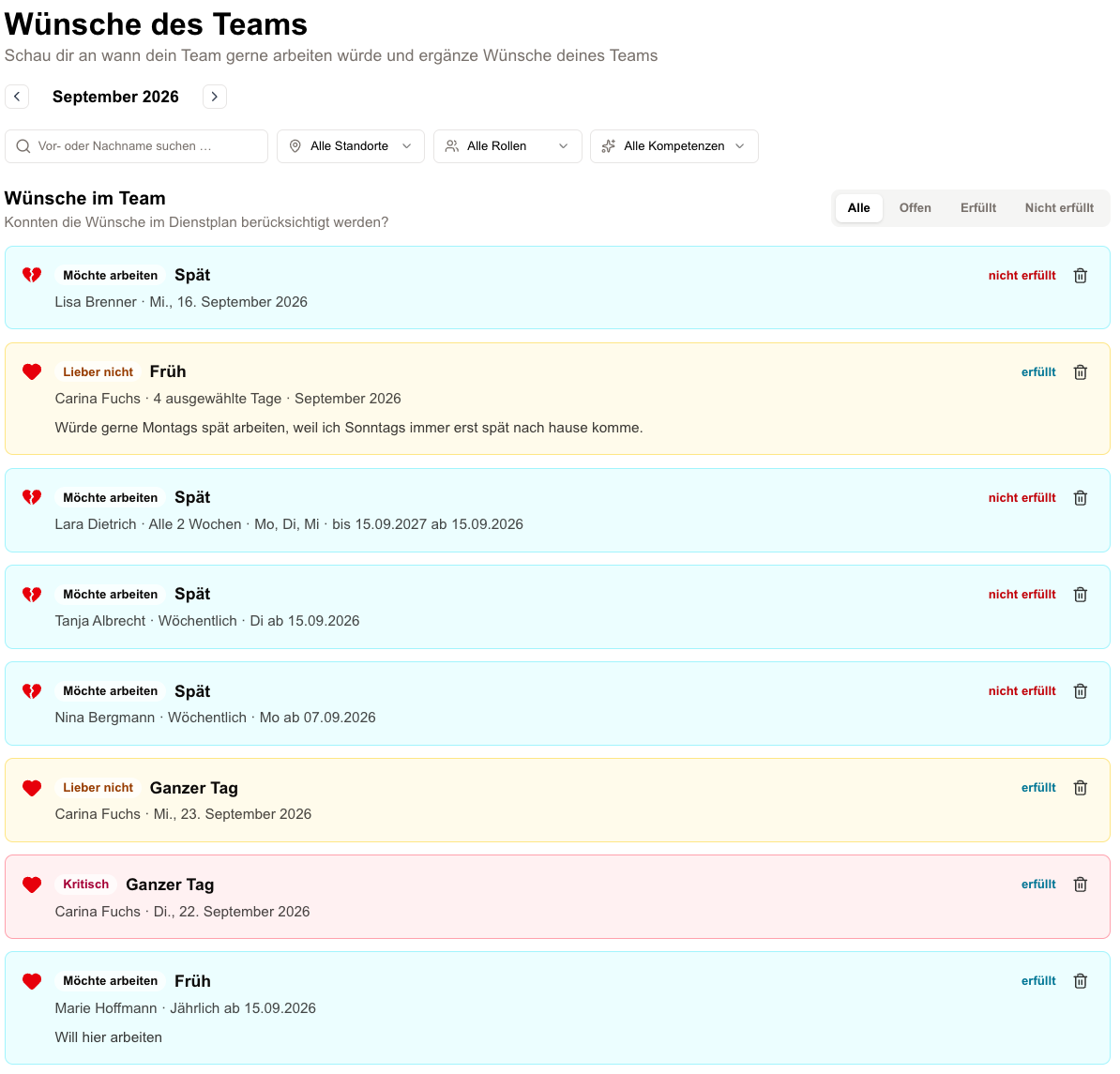Click heart icon on the Kritisch wish
Viewport: 1120px width, 1074px height.
pos(32,884)
